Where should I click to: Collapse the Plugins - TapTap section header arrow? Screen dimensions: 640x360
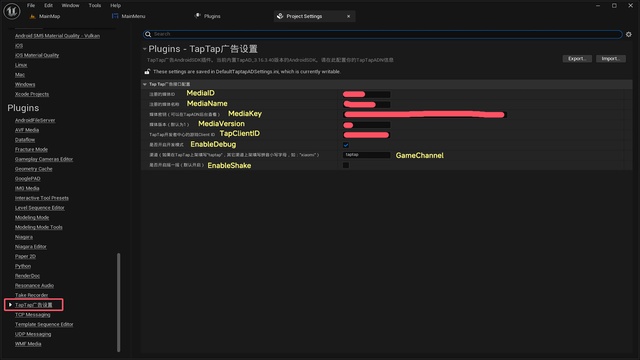point(144,49)
